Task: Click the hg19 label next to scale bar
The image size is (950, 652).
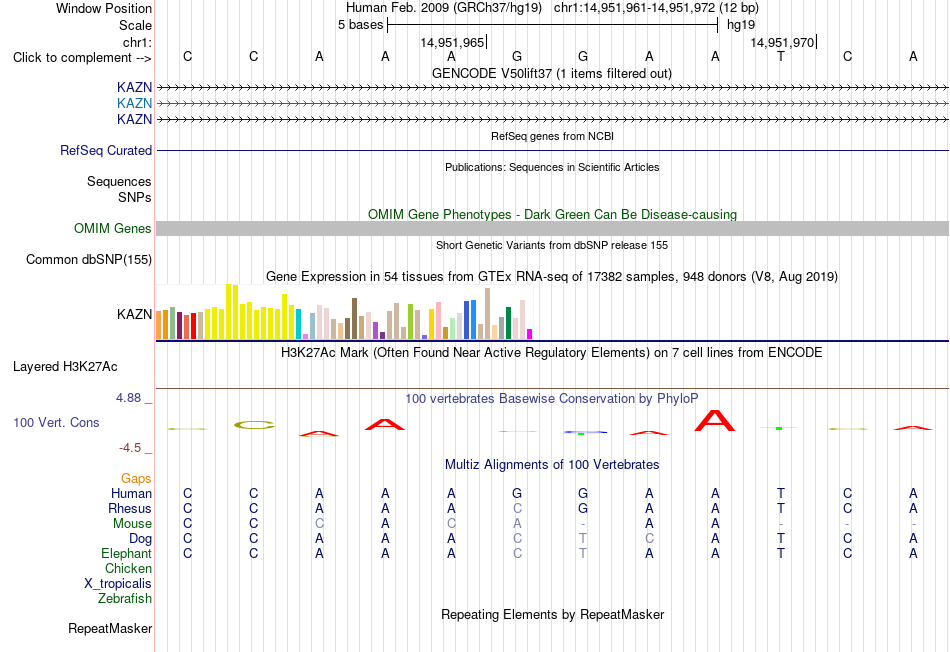Action: click(x=741, y=25)
